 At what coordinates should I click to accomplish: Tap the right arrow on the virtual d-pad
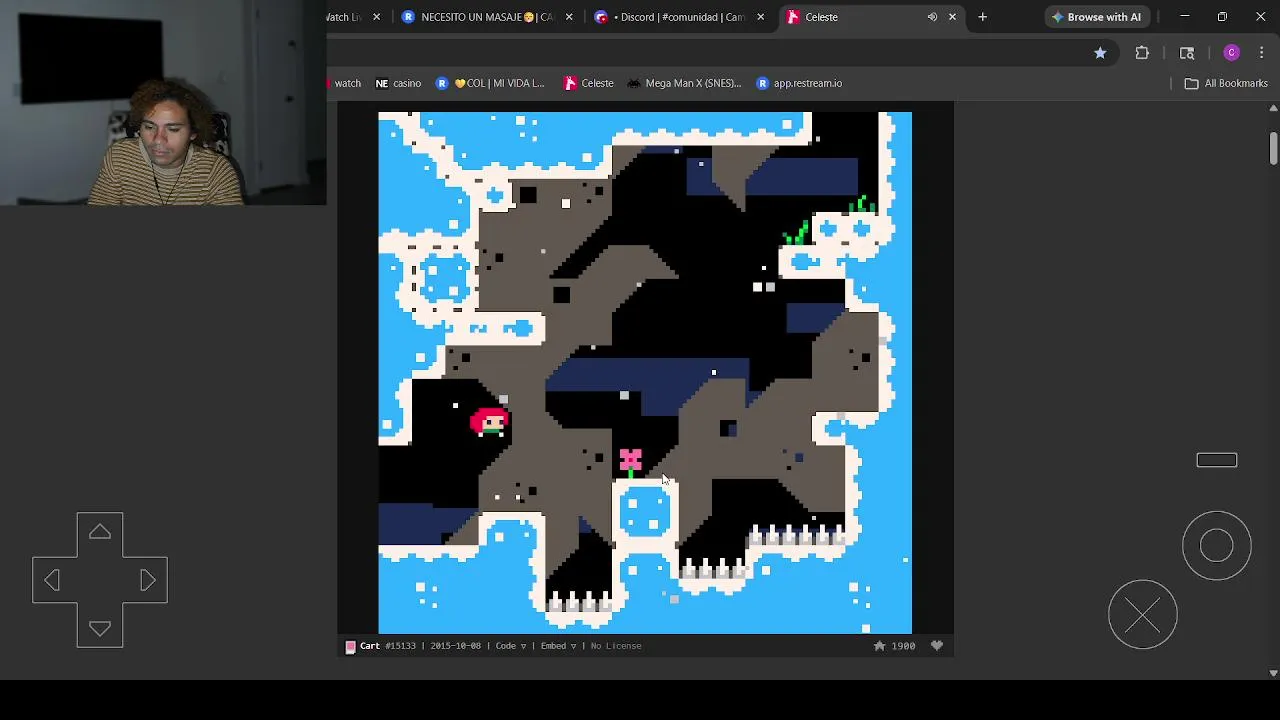point(147,580)
